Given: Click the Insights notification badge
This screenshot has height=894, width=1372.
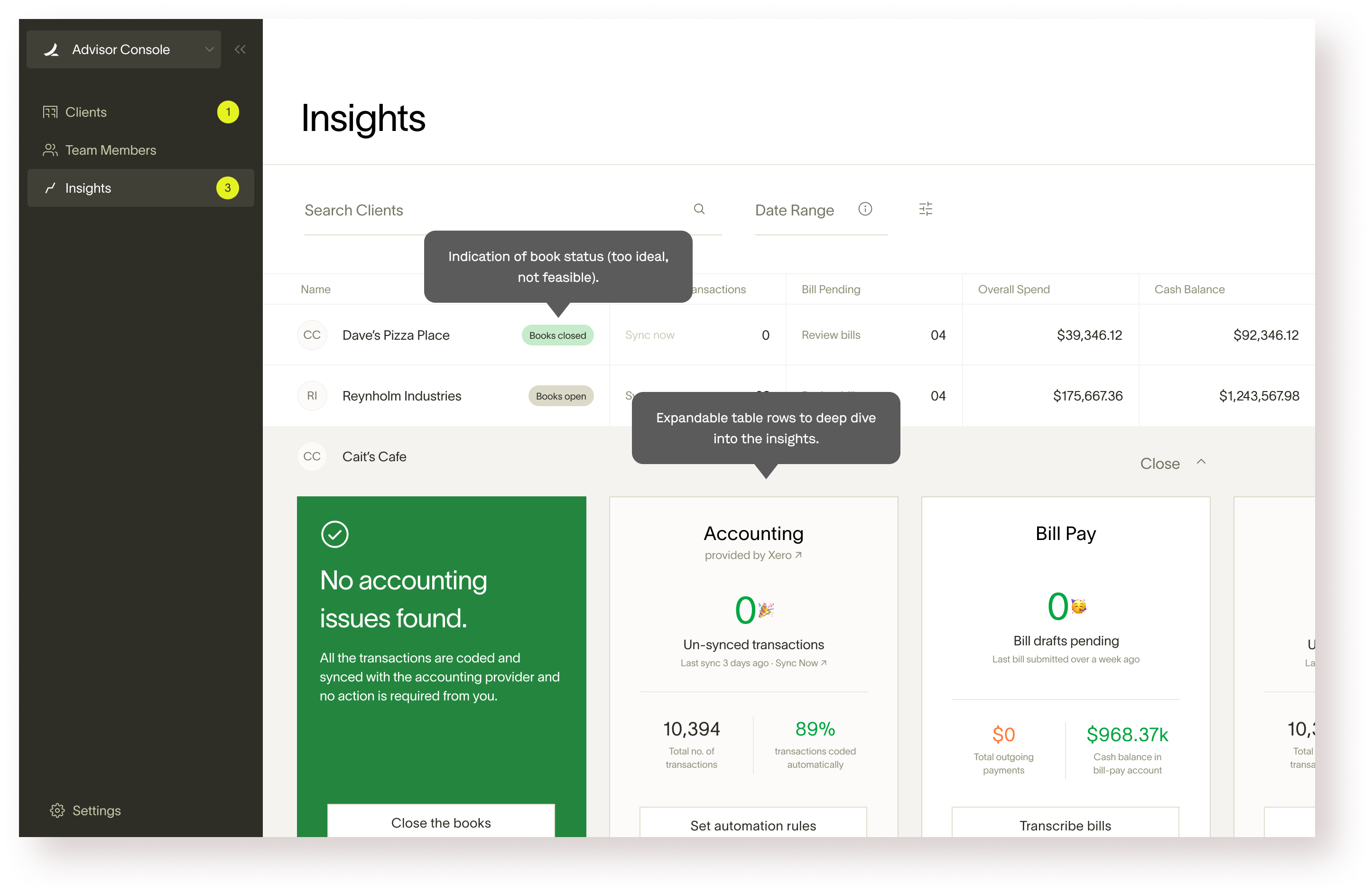Looking at the screenshot, I should 228,188.
